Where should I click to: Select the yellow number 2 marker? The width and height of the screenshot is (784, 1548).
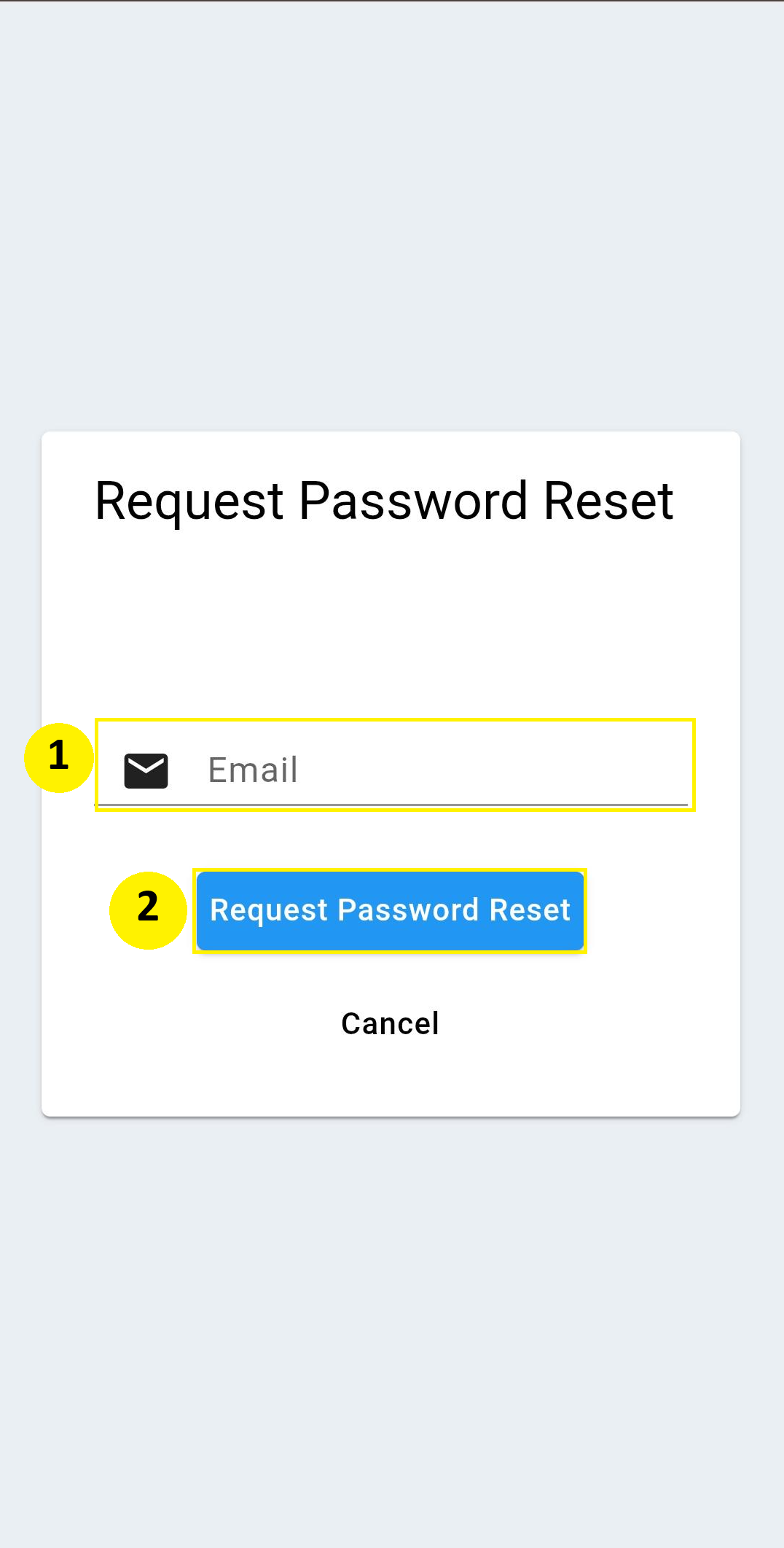(x=148, y=910)
